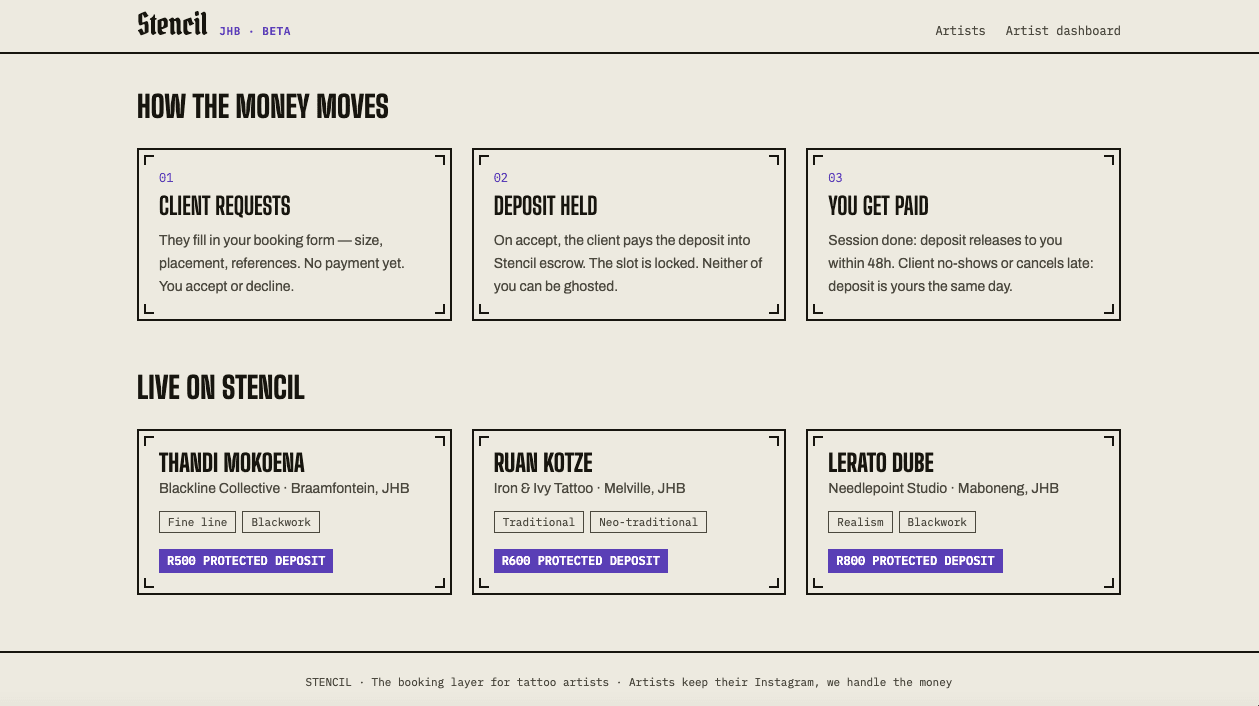
Task: Click the You Get Paid title
Action: [878, 206]
